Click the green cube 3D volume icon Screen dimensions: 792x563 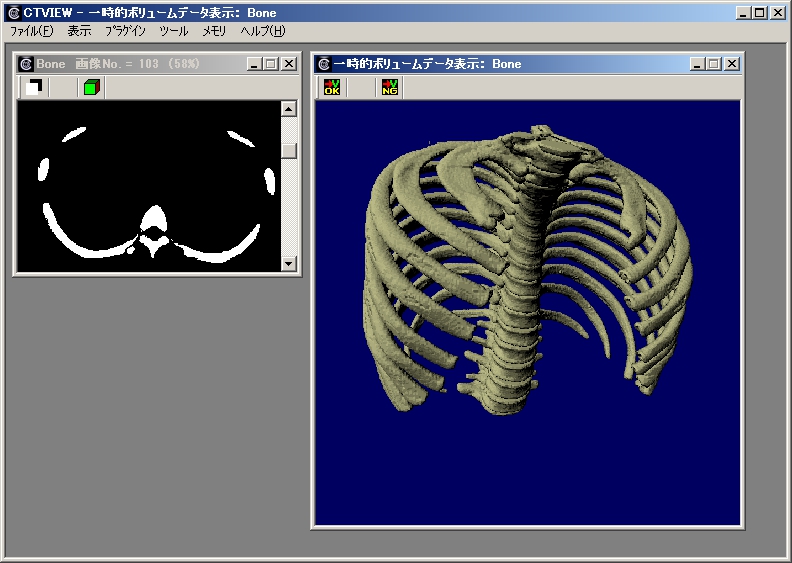(91, 87)
